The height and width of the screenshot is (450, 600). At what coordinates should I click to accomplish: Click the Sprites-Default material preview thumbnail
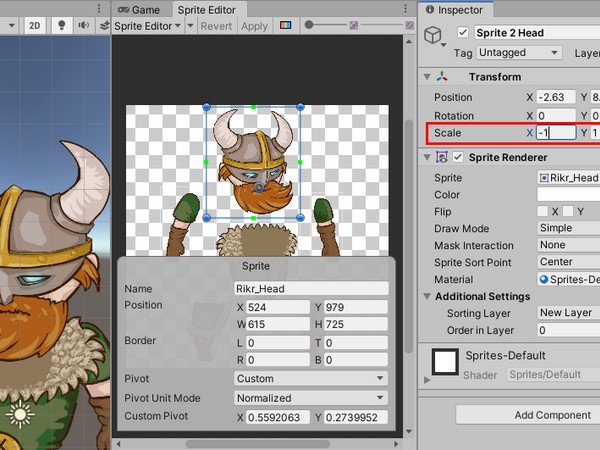click(x=445, y=363)
